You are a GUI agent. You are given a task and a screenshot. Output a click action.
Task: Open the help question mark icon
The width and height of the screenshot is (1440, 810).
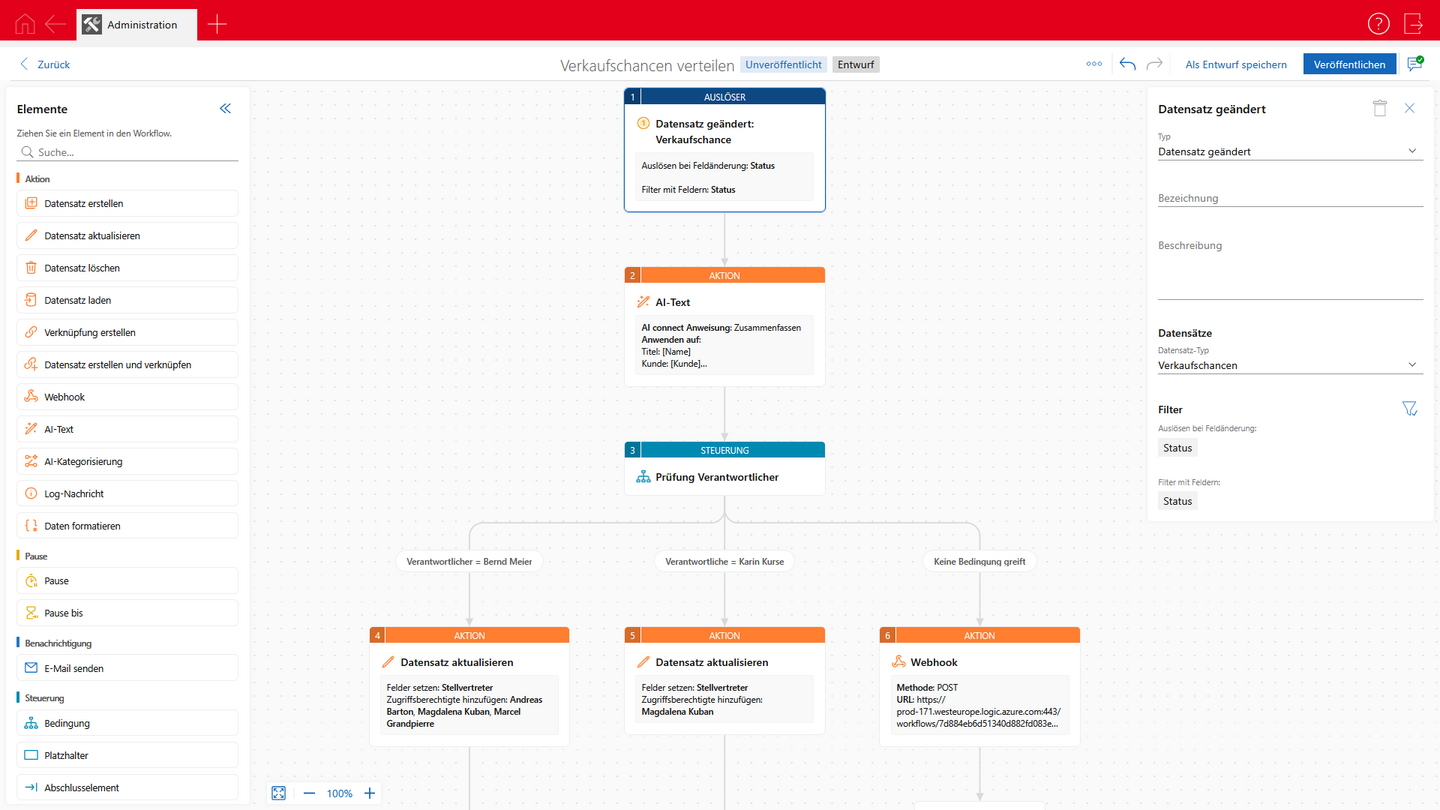[x=1378, y=24]
